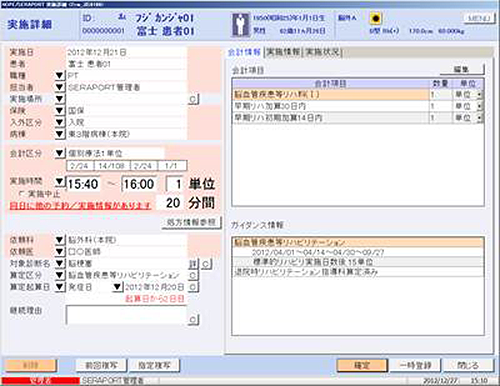Open unit dropdown in 脳血管疾患等リハ料 row
Viewport: 500px width, 386px height.
(479, 95)
